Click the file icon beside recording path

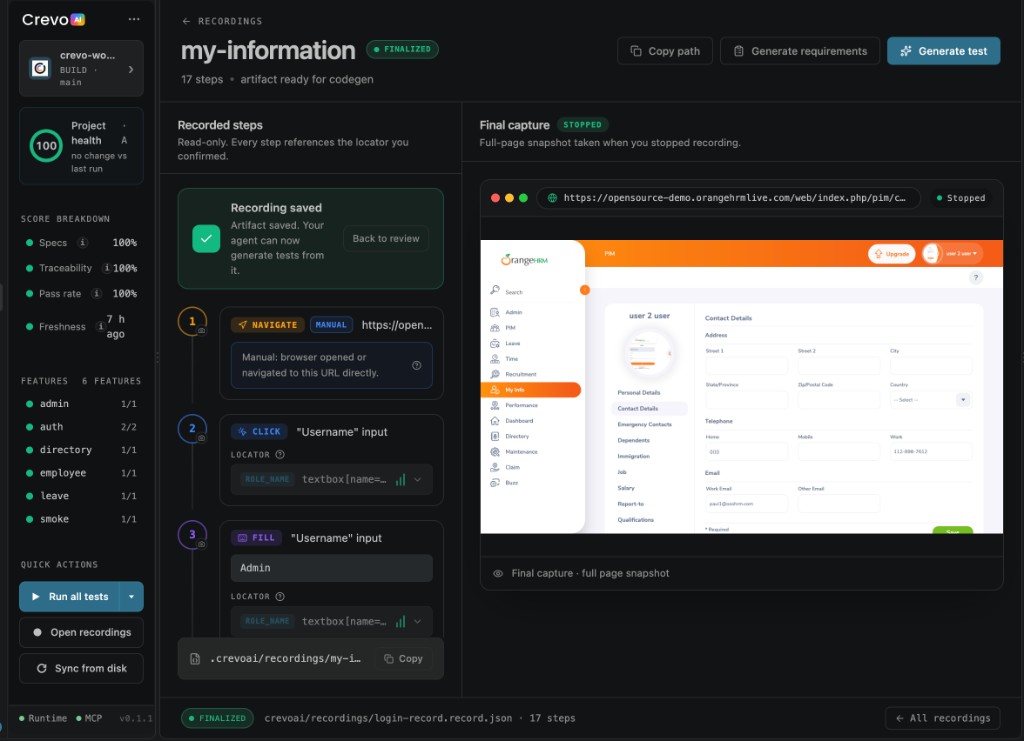click(195, 659)
